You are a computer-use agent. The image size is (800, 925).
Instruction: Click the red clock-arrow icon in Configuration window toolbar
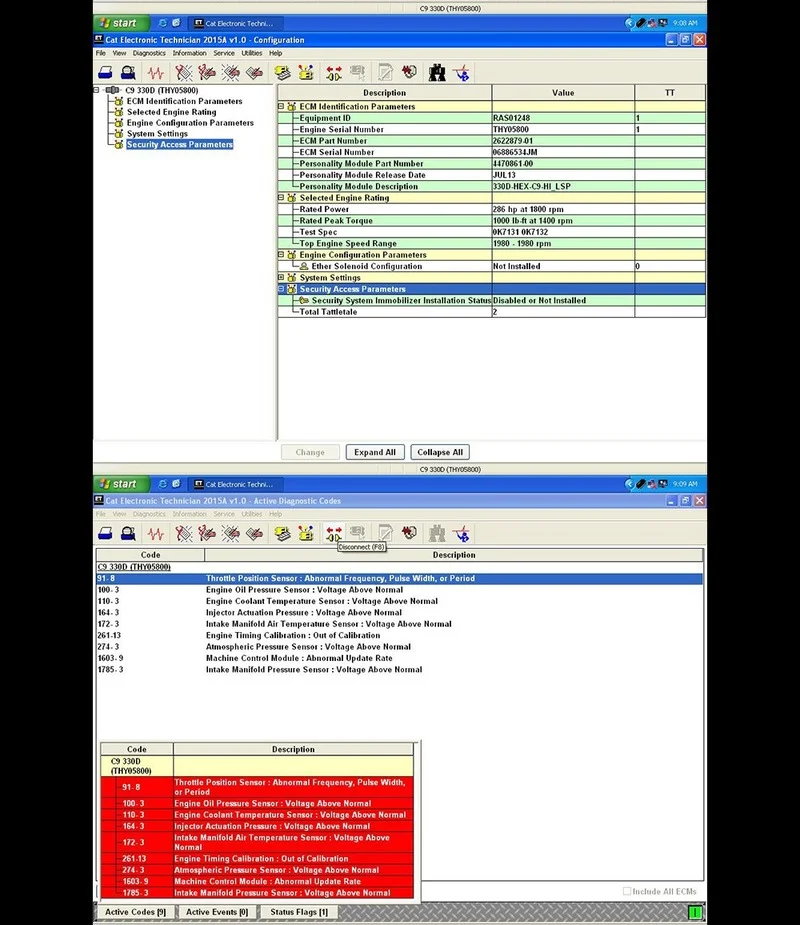point(409,73)
